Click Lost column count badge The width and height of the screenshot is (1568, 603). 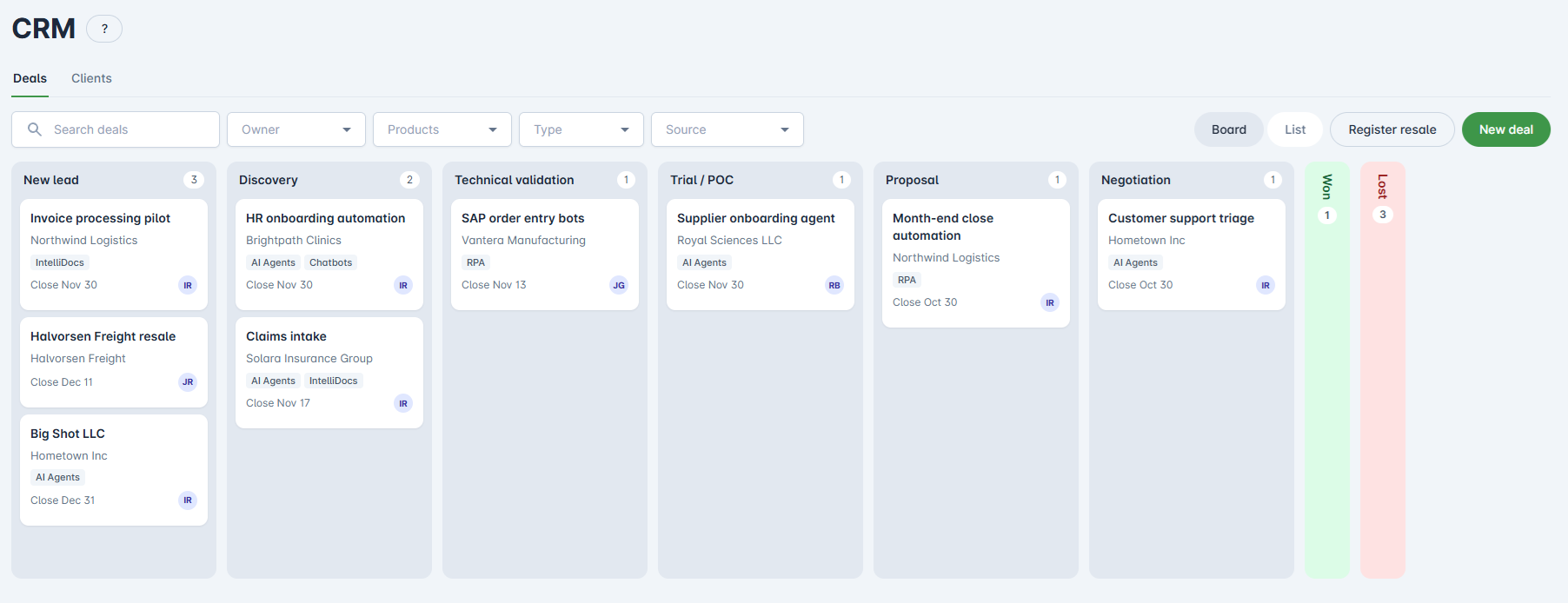(1383, 215)
